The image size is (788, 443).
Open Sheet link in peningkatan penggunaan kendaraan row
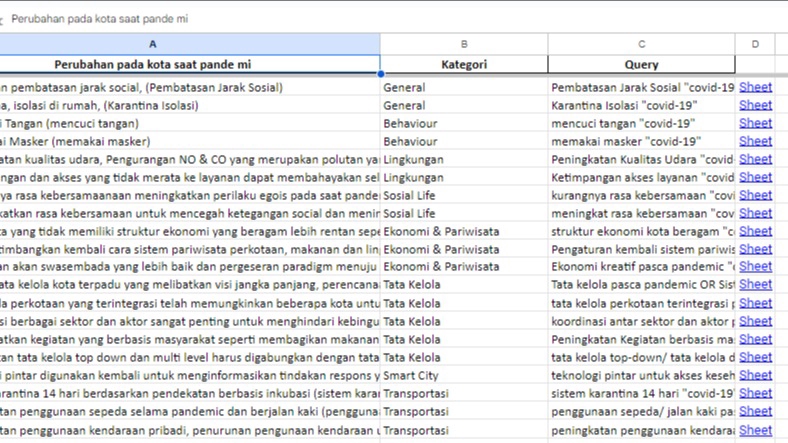coord(755,430)
